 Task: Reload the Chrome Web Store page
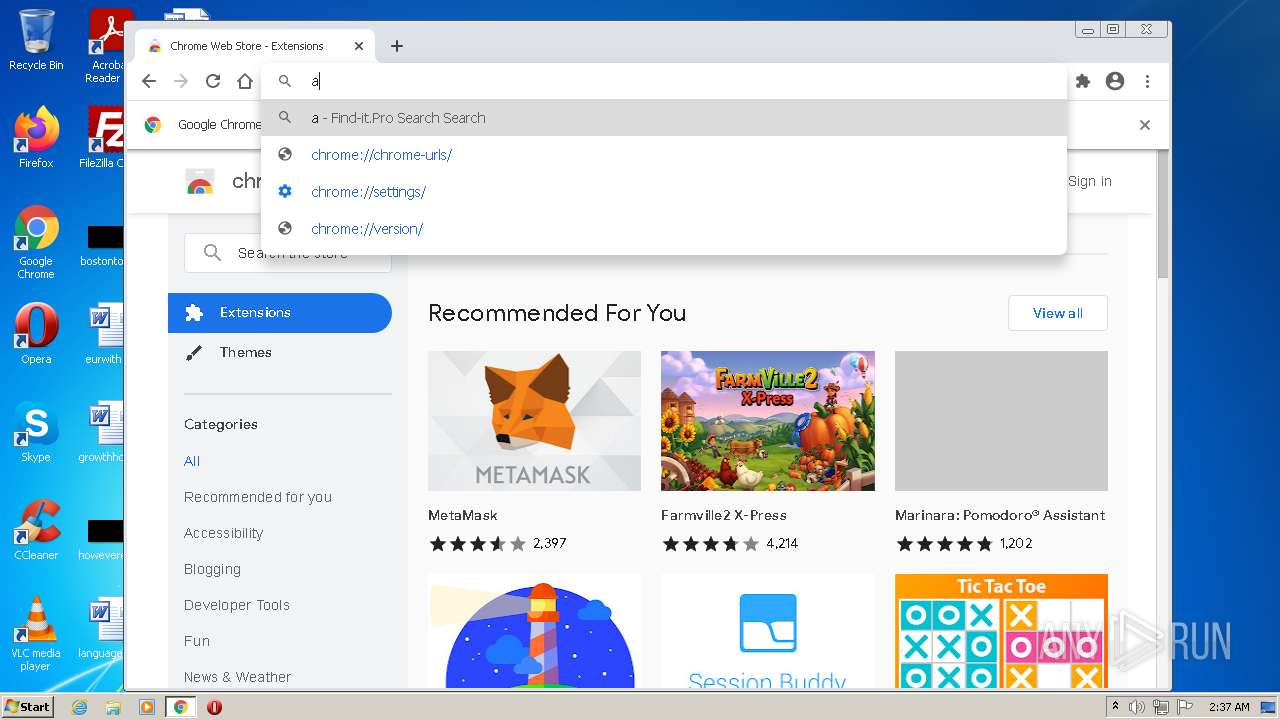213,82
